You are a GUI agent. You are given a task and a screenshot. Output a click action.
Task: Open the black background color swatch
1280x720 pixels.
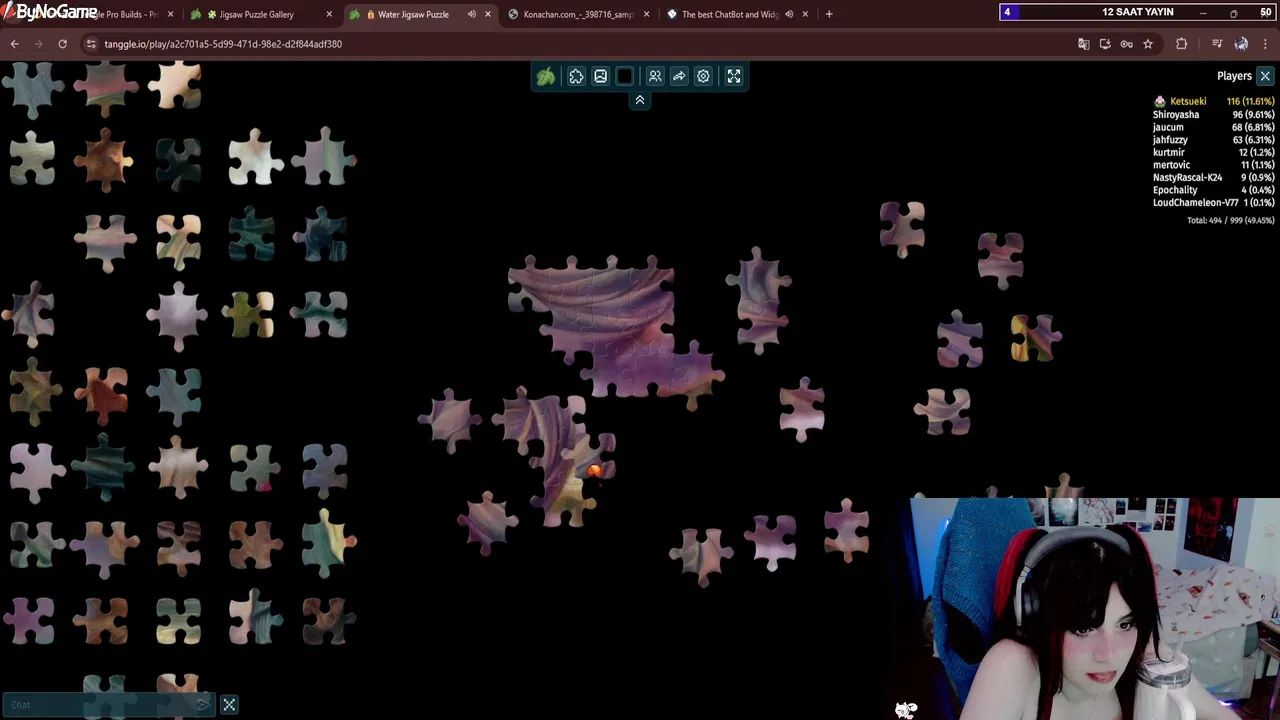coord(625,76)
